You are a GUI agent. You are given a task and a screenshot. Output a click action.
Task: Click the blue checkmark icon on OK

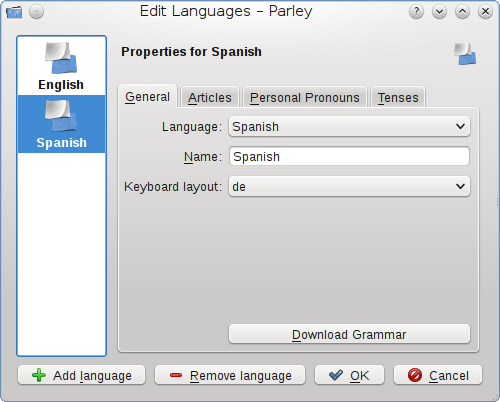(335, 375)
